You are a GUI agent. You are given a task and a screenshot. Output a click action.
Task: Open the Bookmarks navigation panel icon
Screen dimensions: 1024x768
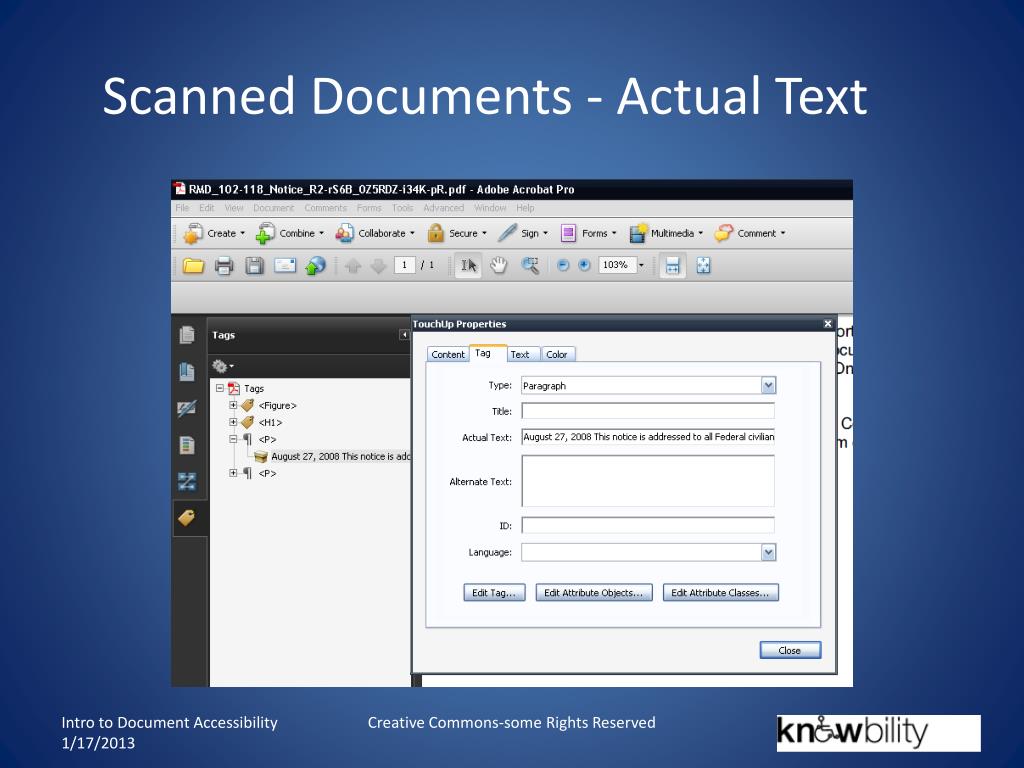pos(187,372)
